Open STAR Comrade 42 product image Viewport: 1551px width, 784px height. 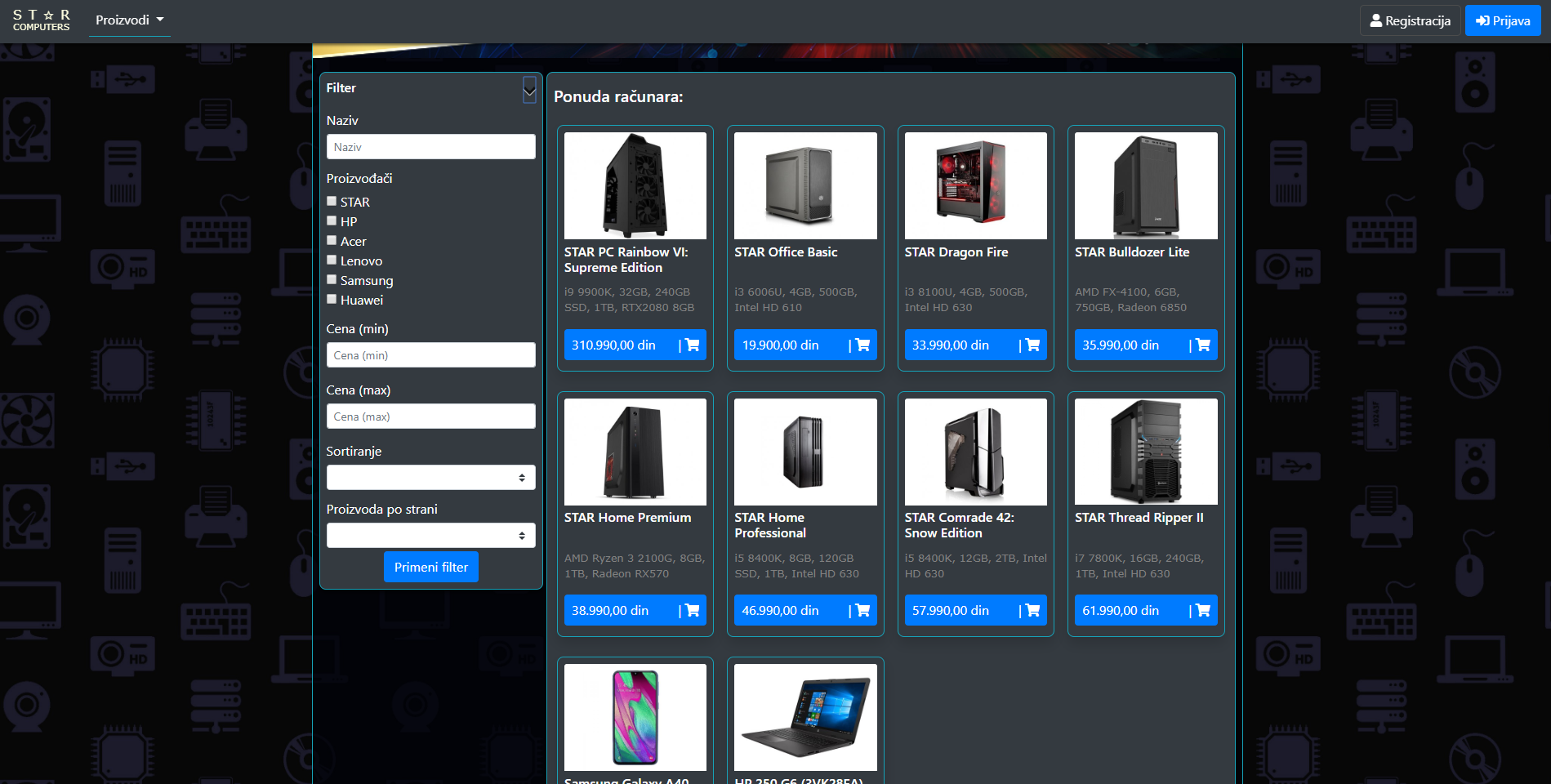[976, 452]
